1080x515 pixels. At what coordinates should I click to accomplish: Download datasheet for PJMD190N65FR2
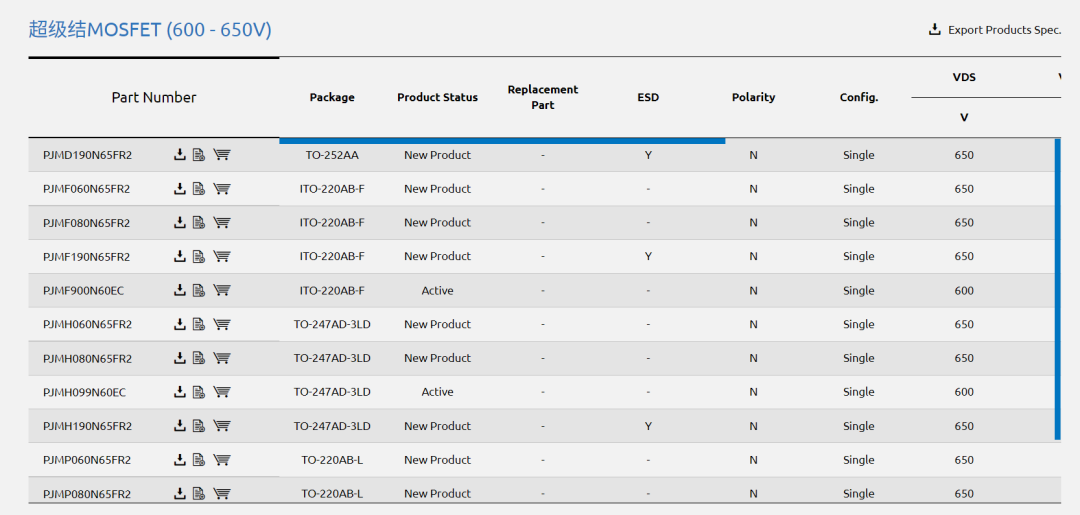pos(180,155)
